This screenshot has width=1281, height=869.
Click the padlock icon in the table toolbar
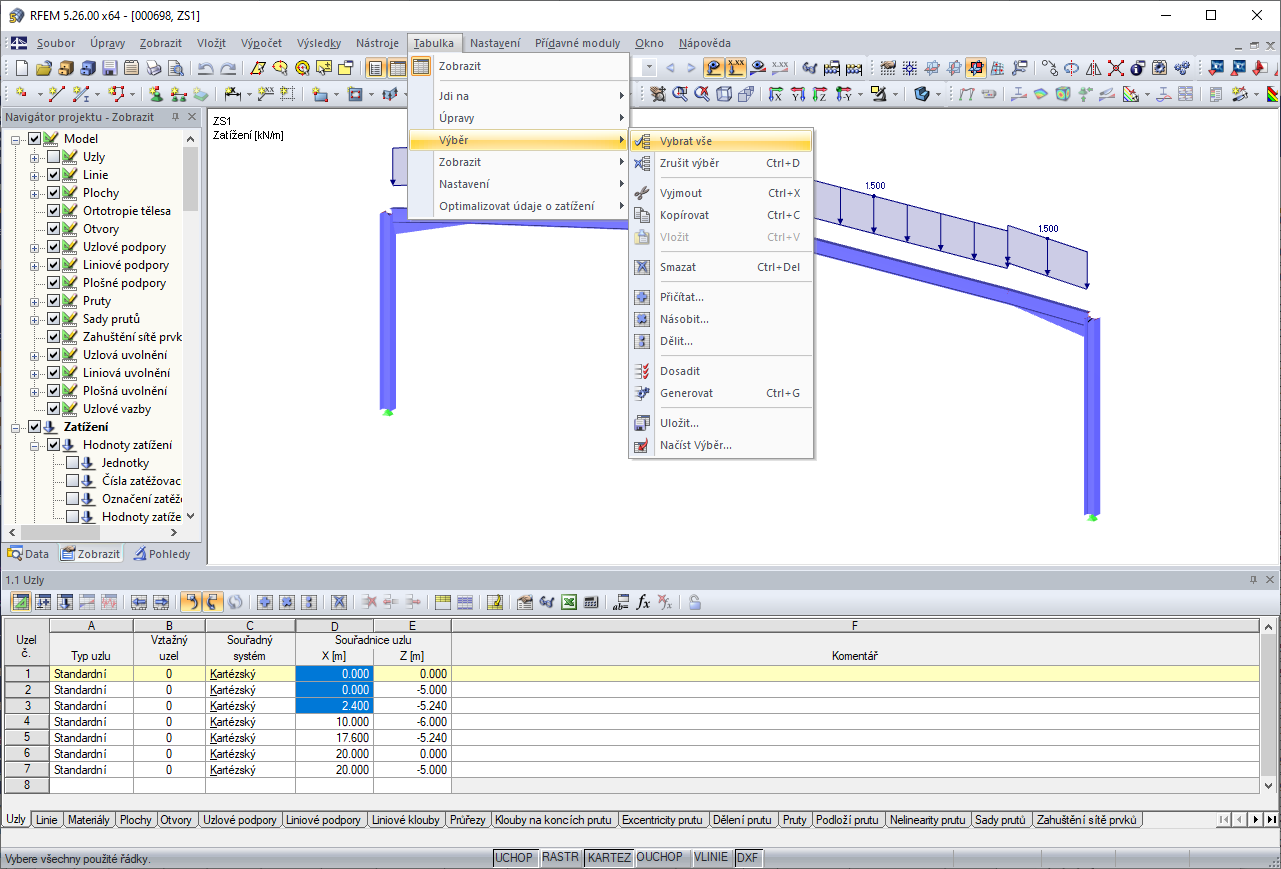694,602
